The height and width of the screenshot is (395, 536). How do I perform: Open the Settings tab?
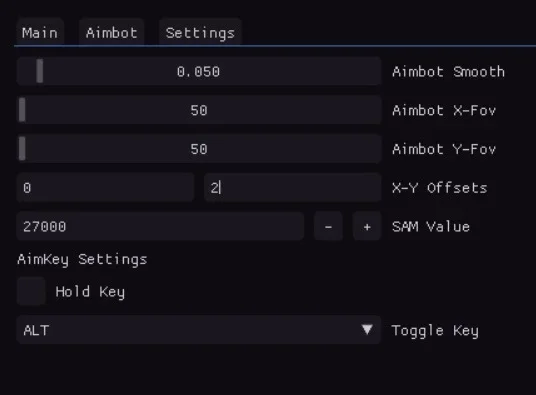coord(200,32)
